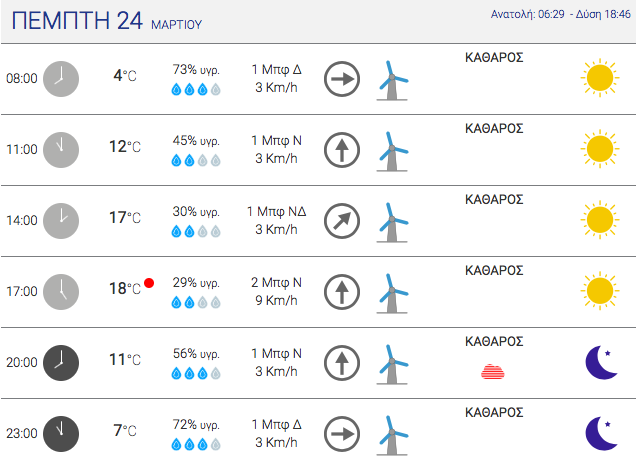Click the east-pointing wind arrow at 08:00

342,79
